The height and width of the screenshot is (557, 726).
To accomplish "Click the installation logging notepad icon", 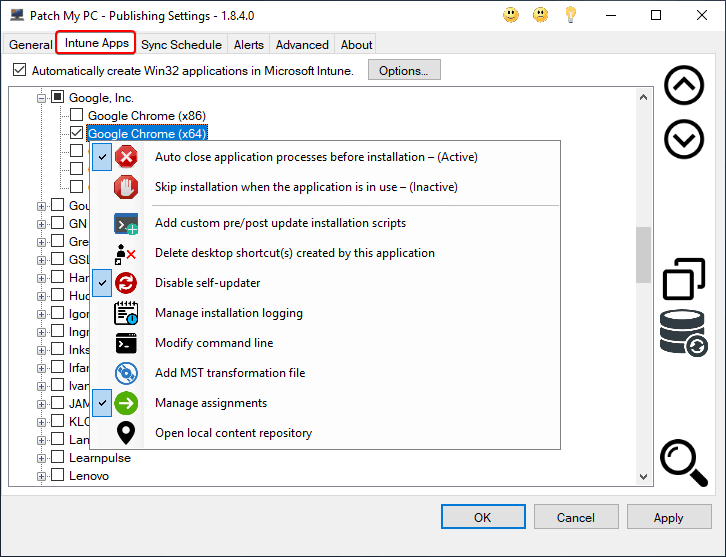I will pos(126,313).
